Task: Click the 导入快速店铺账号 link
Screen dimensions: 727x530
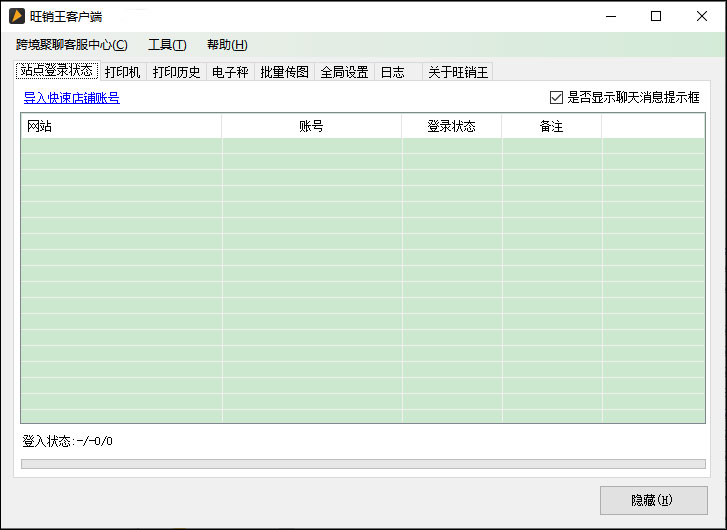Action: [x=72, y=98]
